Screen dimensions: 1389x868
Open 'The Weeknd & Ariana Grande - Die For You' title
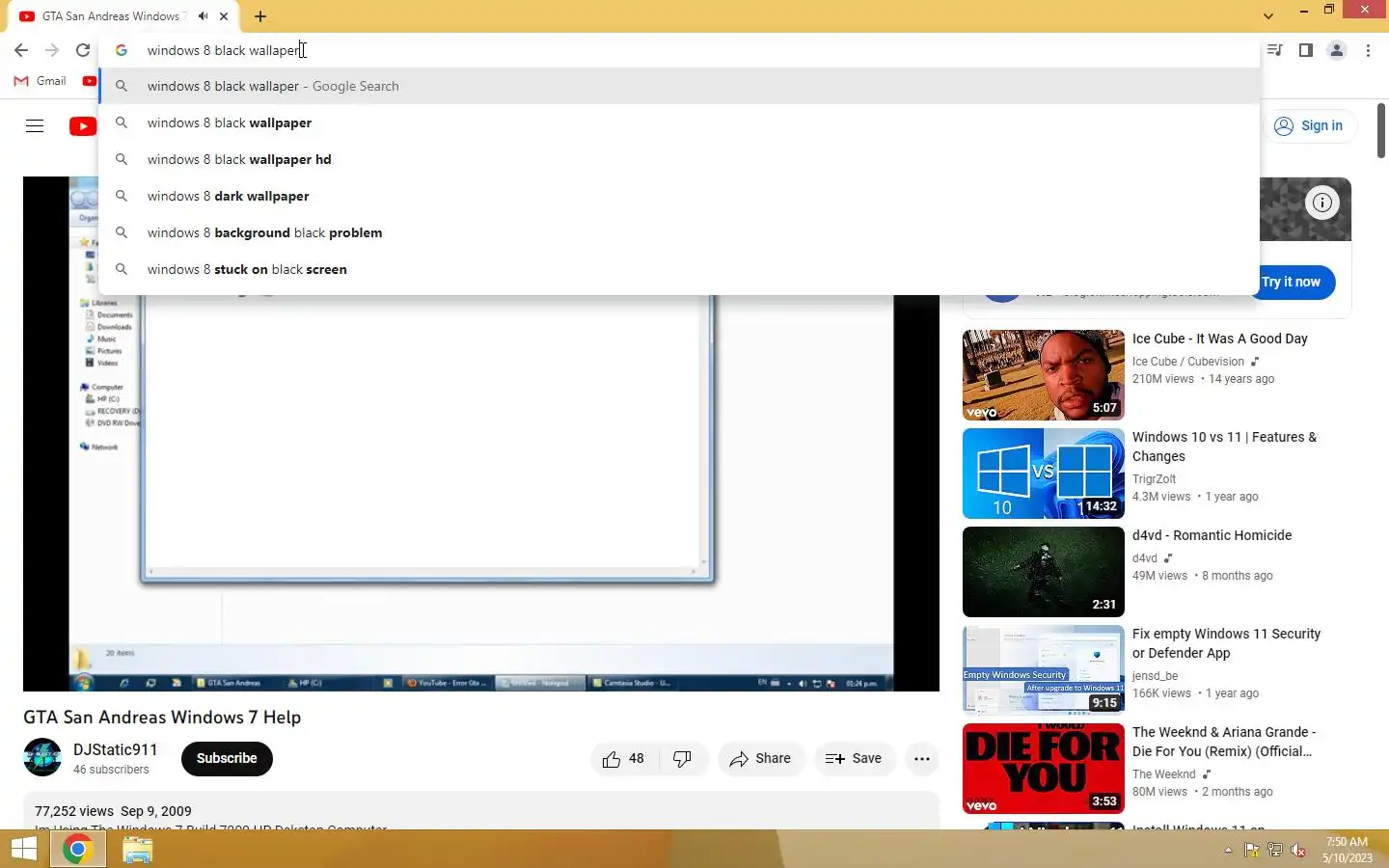(x=1224, y=742)
